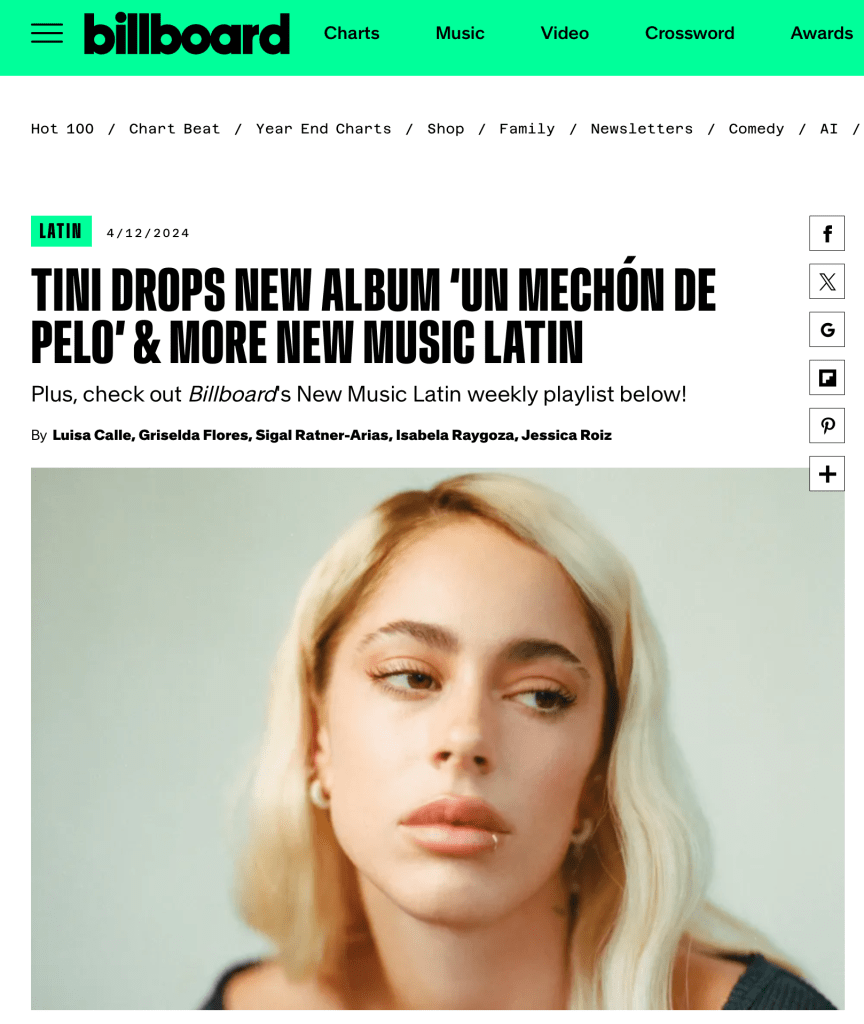
Task: Share article on Facebook
Action: tap(827, 233)
